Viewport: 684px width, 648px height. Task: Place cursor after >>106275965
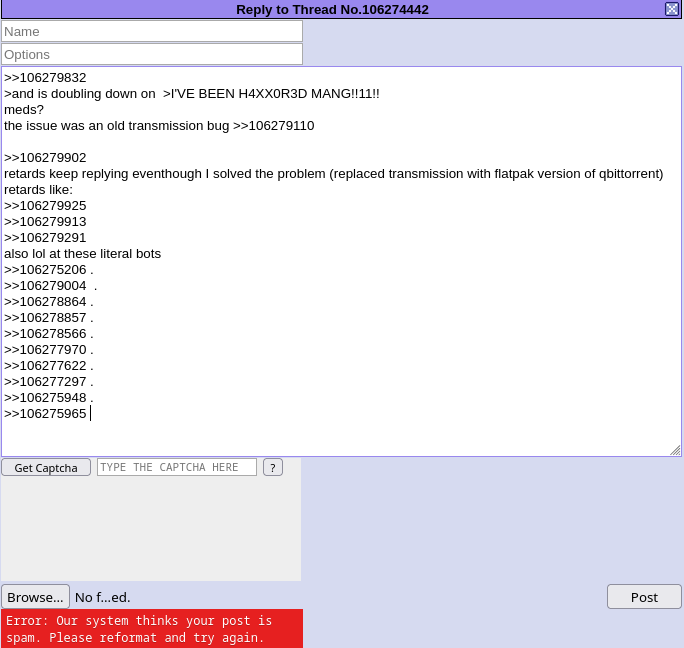90,414
